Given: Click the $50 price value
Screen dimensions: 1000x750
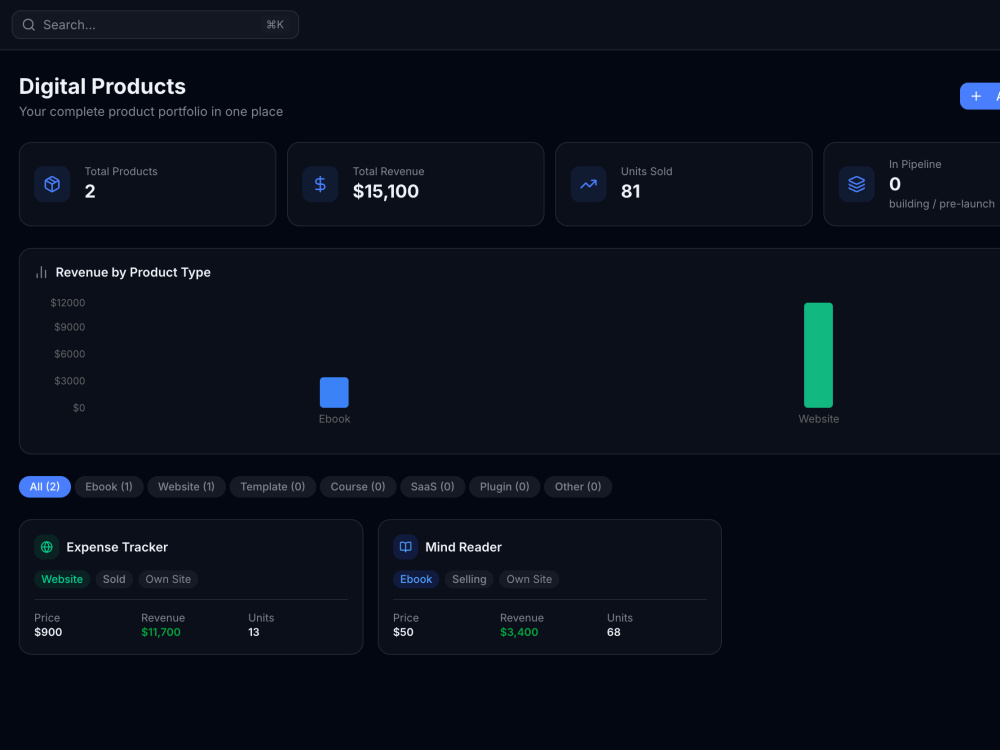Looking at the screenshot, I should point(403,632).
